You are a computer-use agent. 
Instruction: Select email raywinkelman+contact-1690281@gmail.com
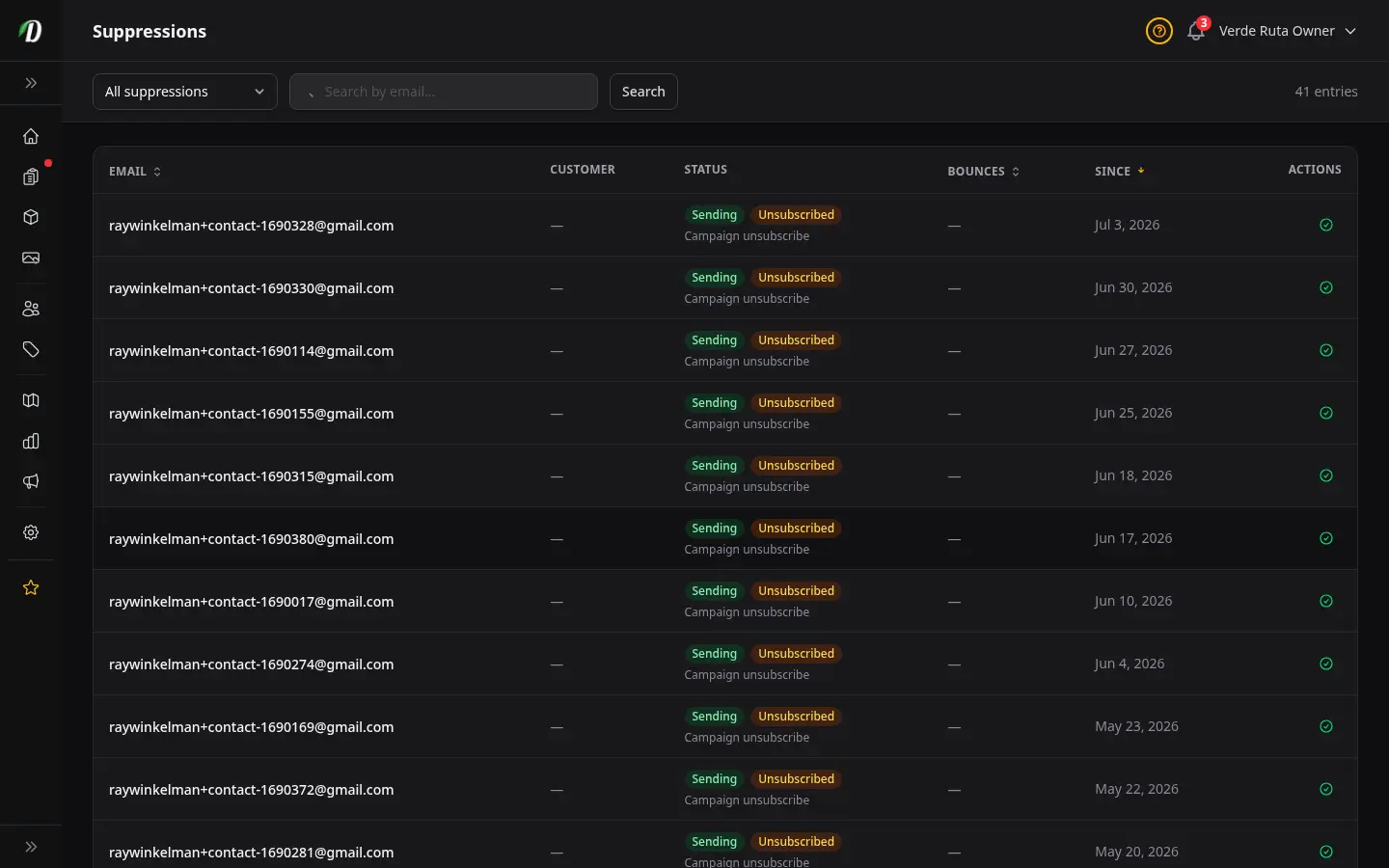(251, 853)
